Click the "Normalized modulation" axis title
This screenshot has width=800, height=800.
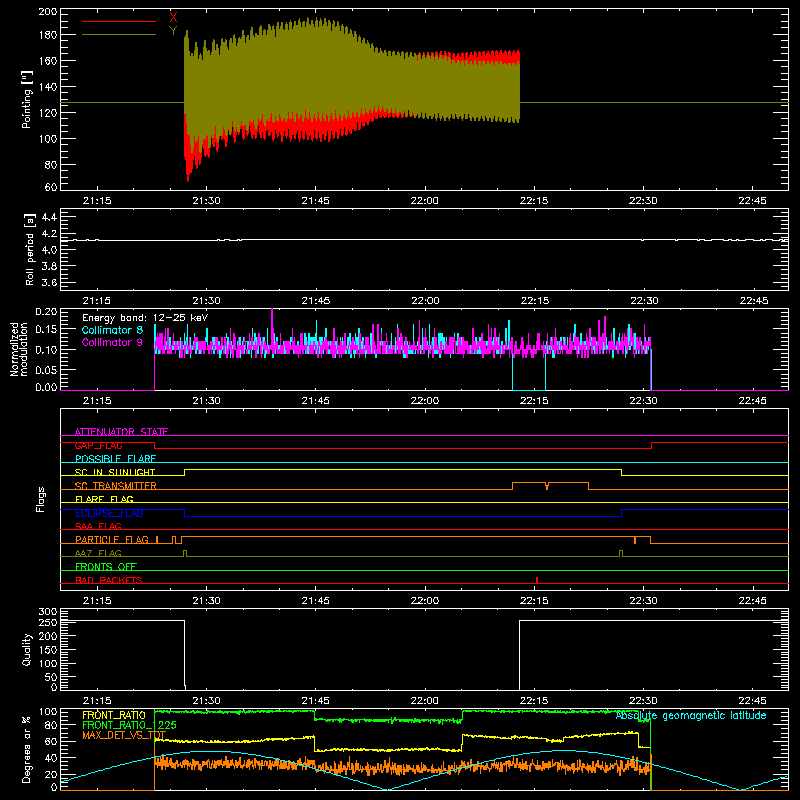[x=20, y=349]
